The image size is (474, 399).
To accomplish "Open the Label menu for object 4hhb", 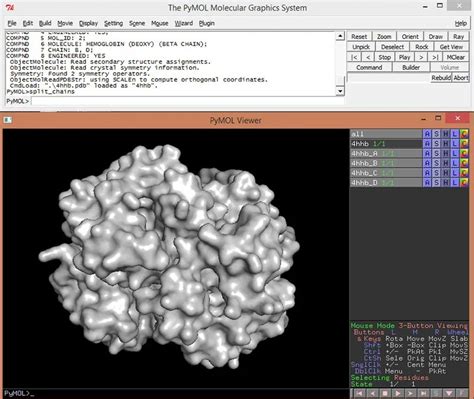I will pos(454,144).
